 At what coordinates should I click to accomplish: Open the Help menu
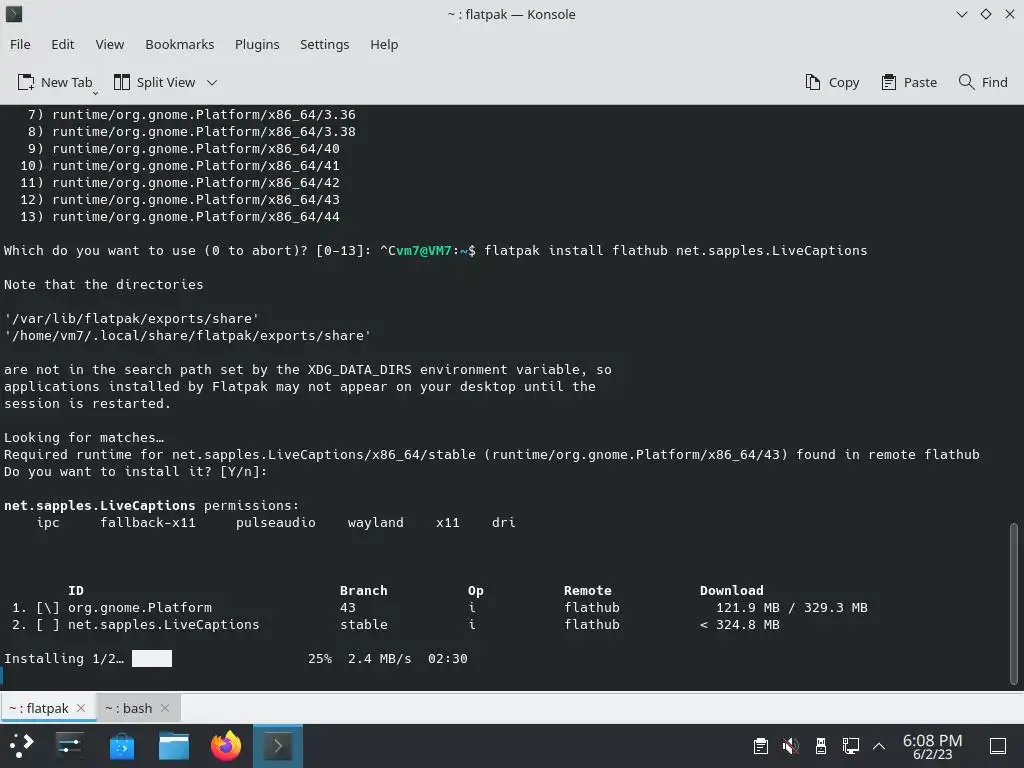(x=384, y=44)
